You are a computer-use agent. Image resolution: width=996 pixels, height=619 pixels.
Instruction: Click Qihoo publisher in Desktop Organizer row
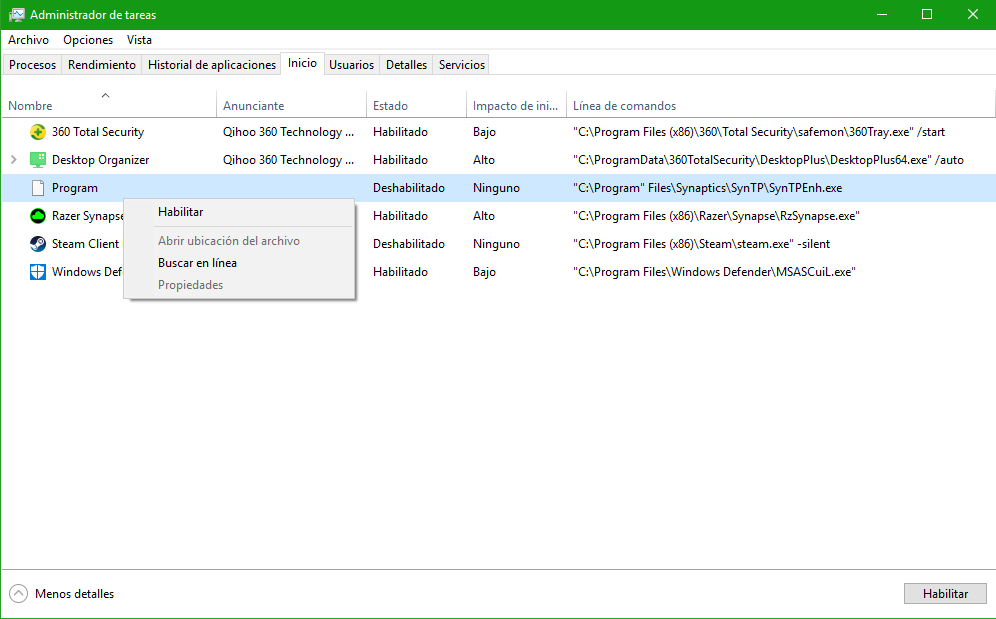tap(288, 160)
